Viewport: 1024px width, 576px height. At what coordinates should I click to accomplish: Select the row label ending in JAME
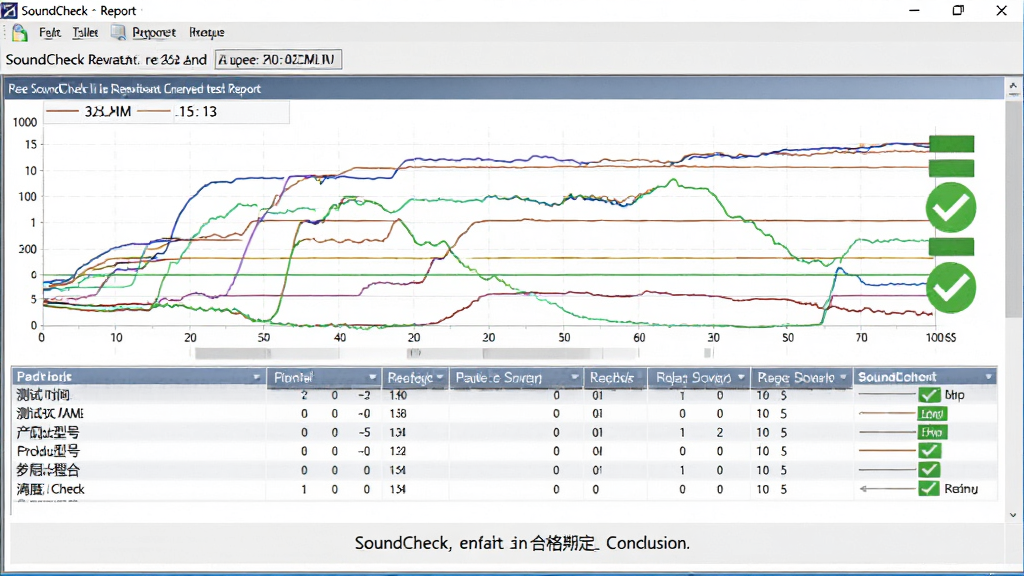[50, 413]
